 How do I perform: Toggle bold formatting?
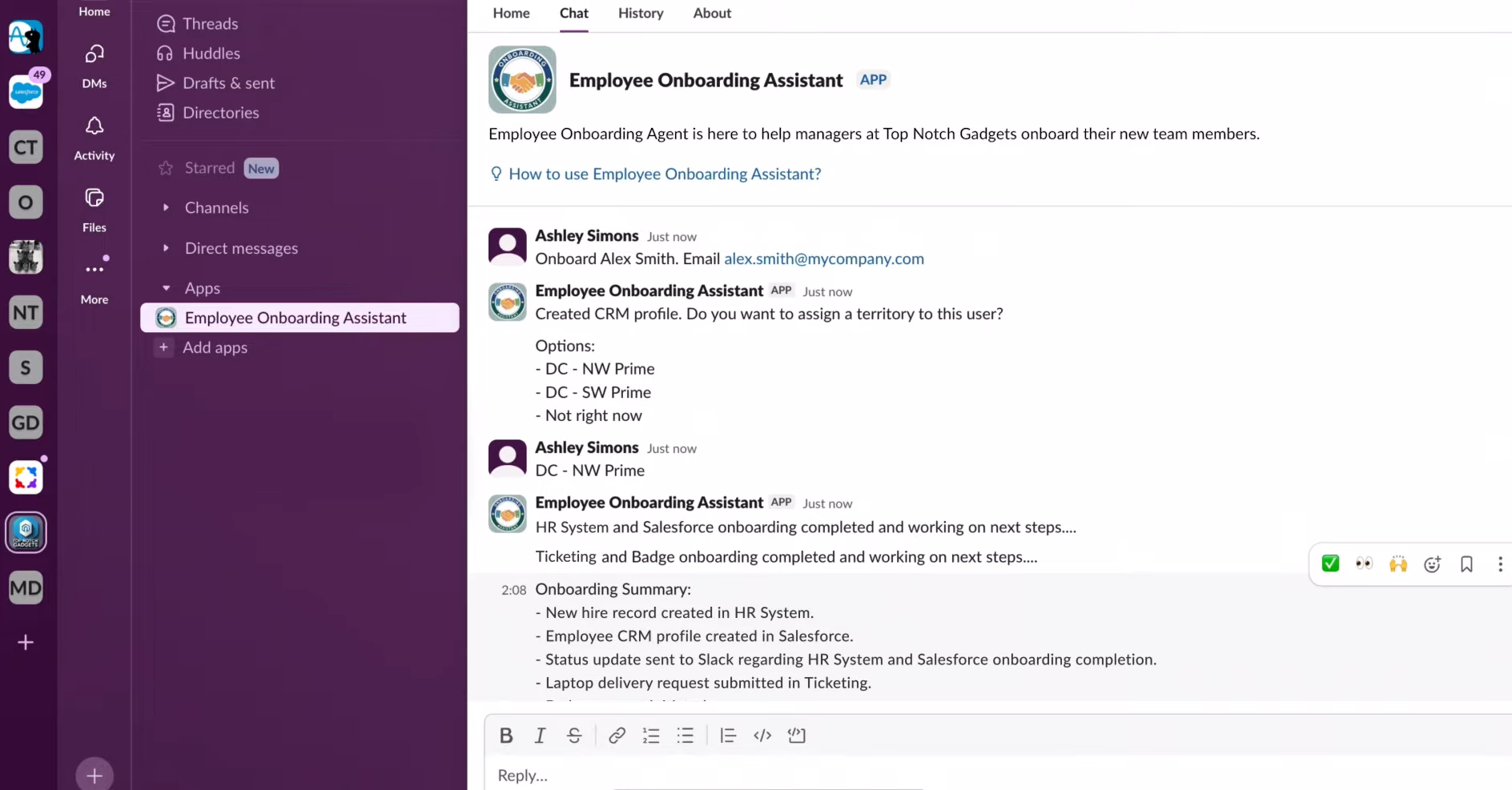(x=506, y=736)
